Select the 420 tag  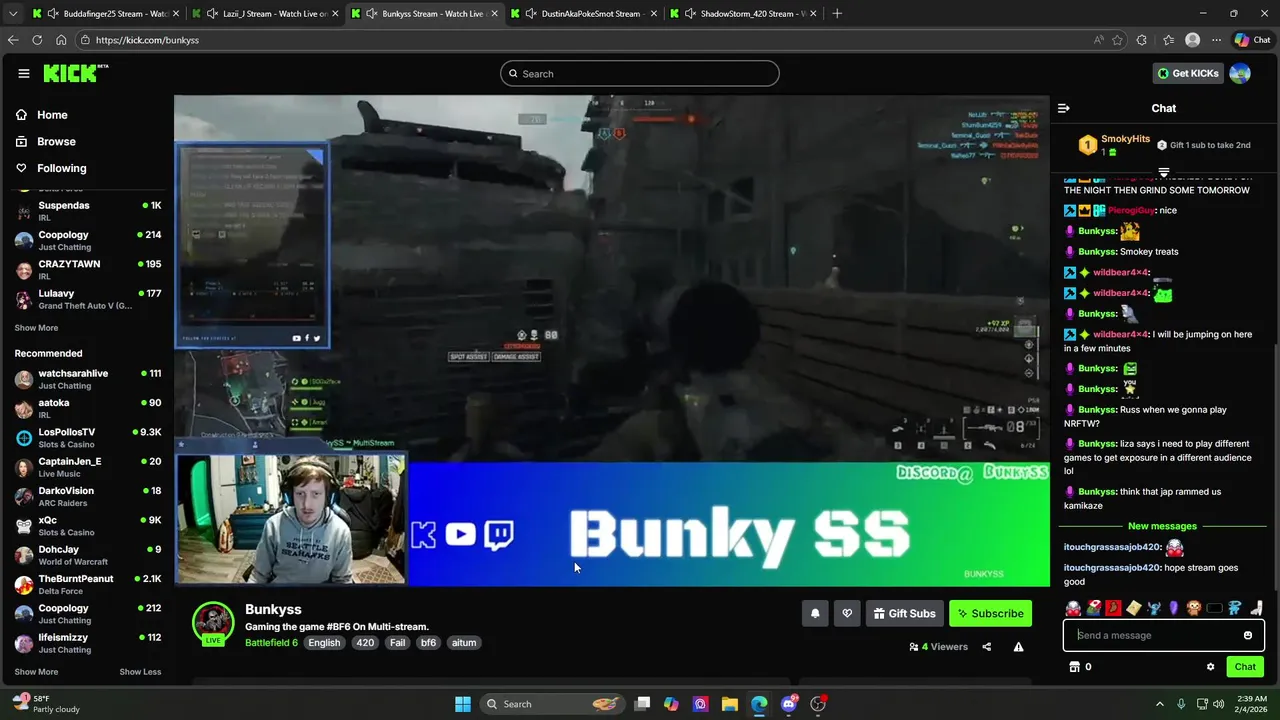[365, 643]
